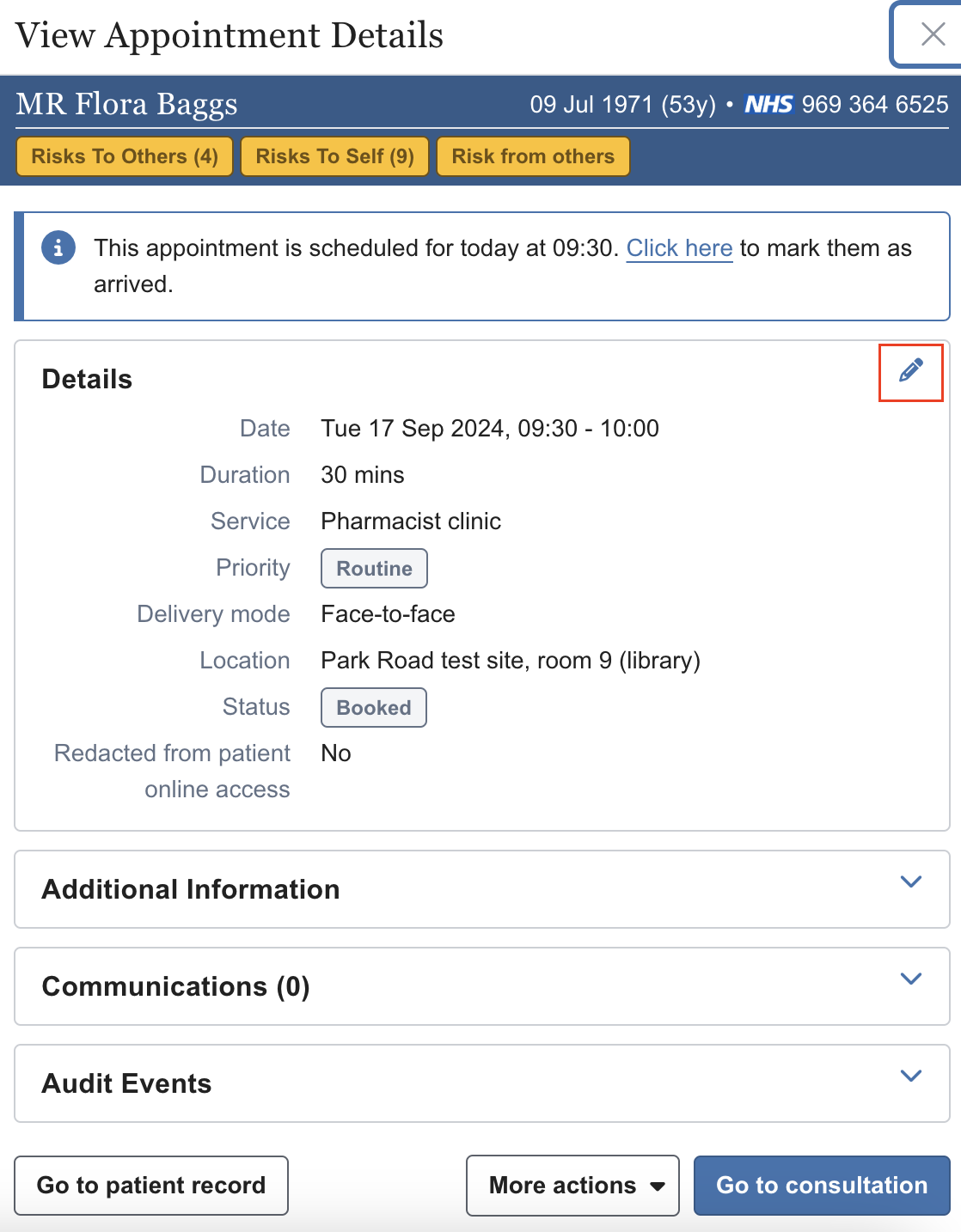Click the NHS logo in the patient banner
The width and height of the screenshot is (961, 1232).
[x=768, y=105]
